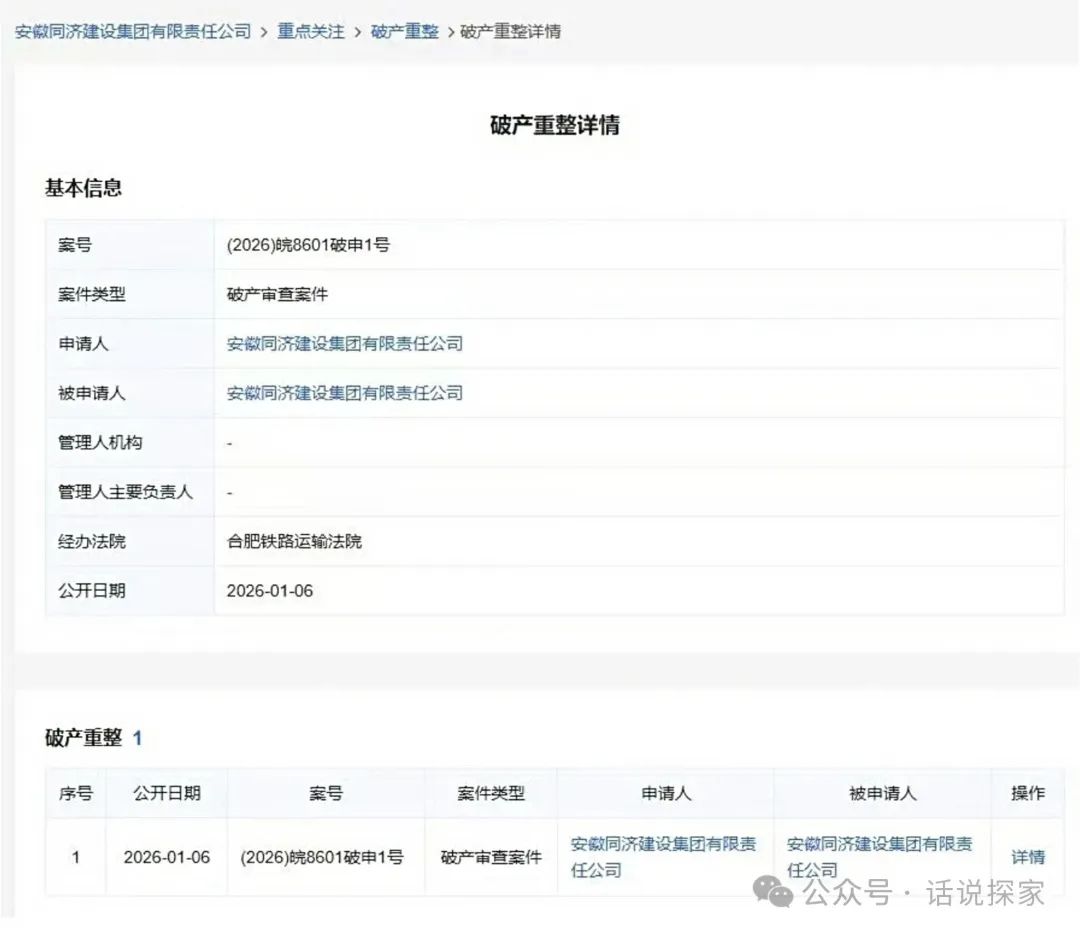
Task: Click the 经办法院 row label
Action: (x=92, y=541)
